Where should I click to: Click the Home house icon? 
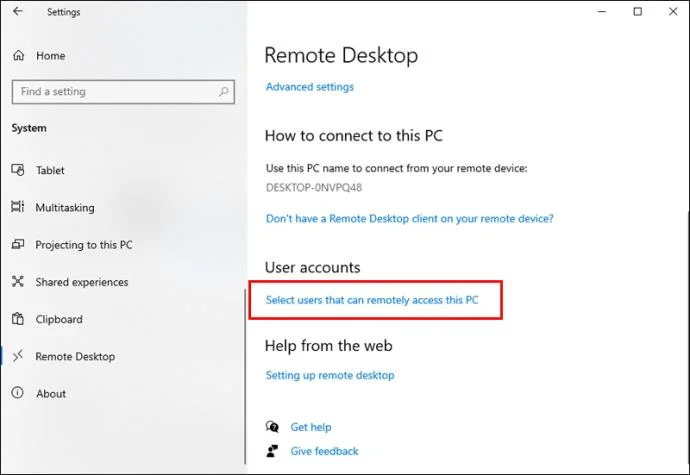tap(18, 55)
